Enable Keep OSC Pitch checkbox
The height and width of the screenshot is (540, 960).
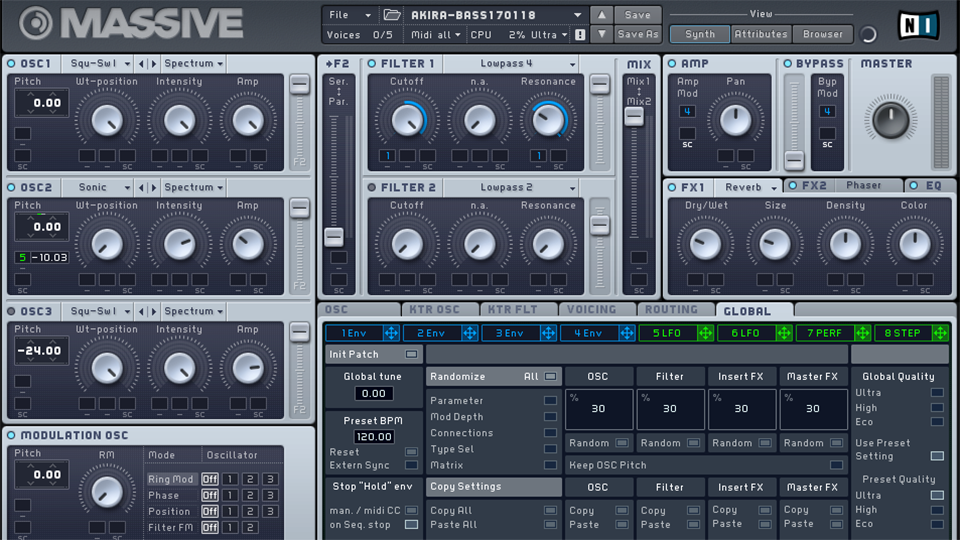click(x=836, y=465)
